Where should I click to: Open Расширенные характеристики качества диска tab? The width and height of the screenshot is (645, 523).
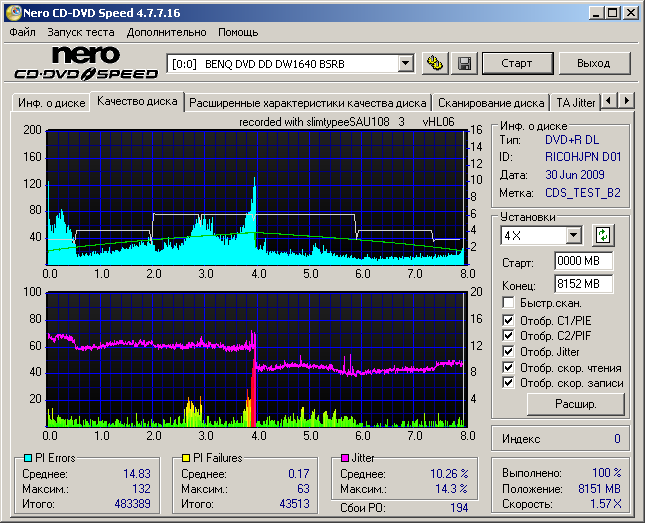tap(308, 103)
